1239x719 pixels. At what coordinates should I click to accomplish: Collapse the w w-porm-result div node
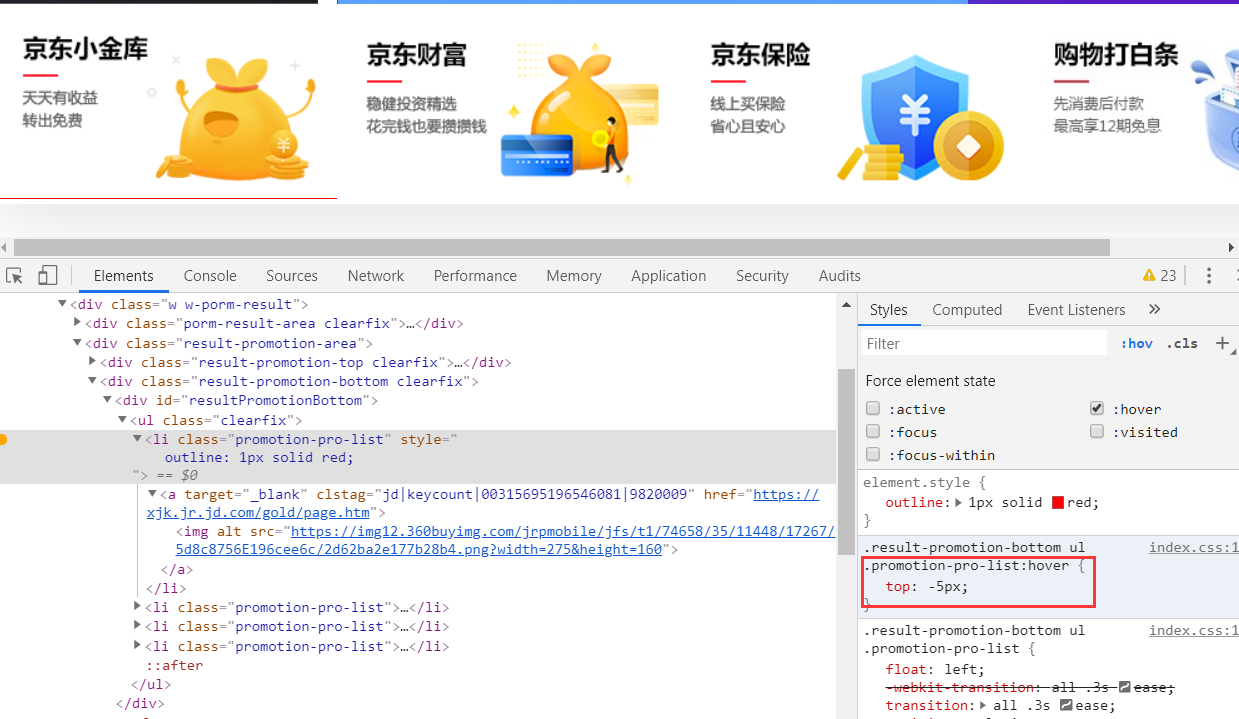click(x=62, y=304)
